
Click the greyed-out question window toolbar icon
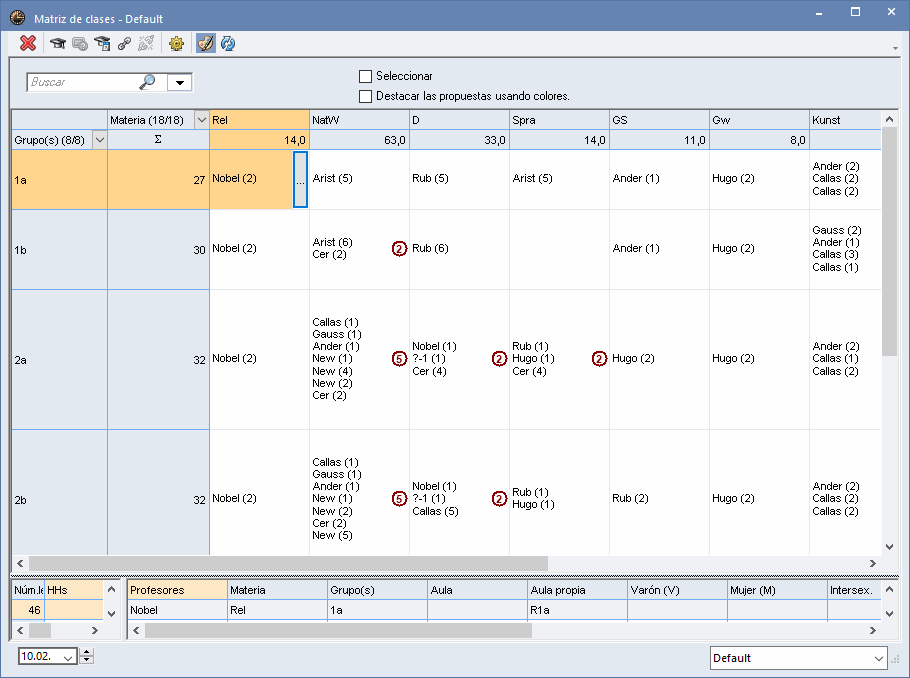coord(80,44)
